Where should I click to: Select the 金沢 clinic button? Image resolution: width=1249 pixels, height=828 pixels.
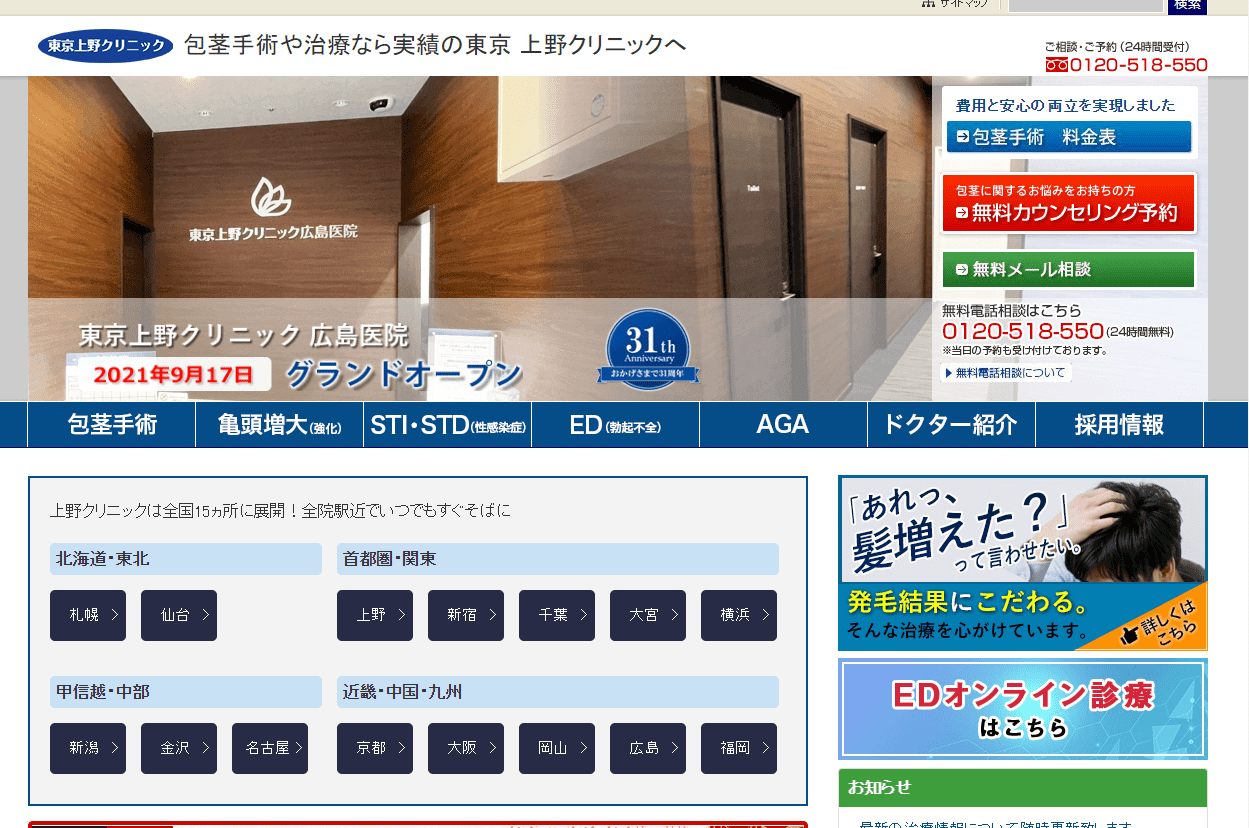click(179, 748)
